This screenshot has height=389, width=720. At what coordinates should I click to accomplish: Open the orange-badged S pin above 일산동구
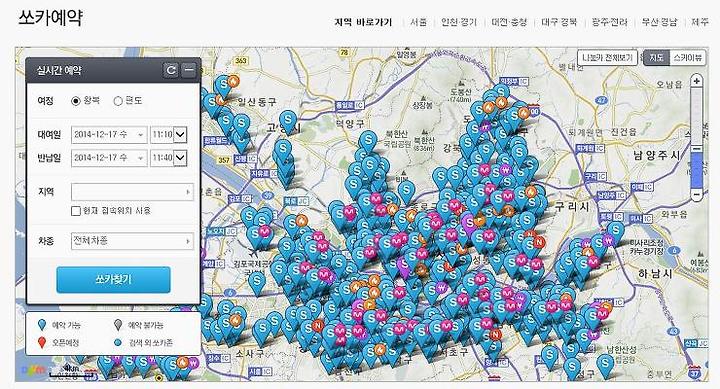tap(225, 85)
